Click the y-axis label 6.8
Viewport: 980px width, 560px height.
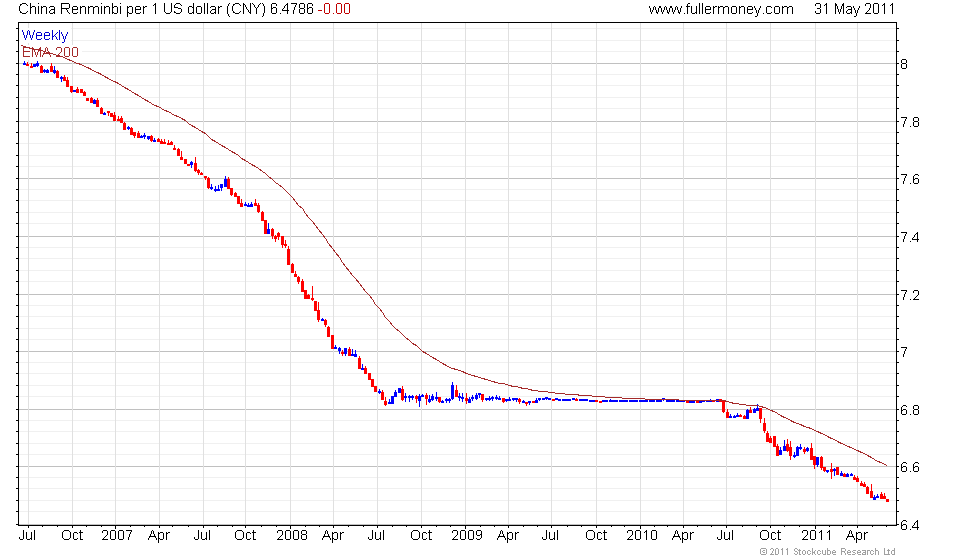tap(909, 410)
